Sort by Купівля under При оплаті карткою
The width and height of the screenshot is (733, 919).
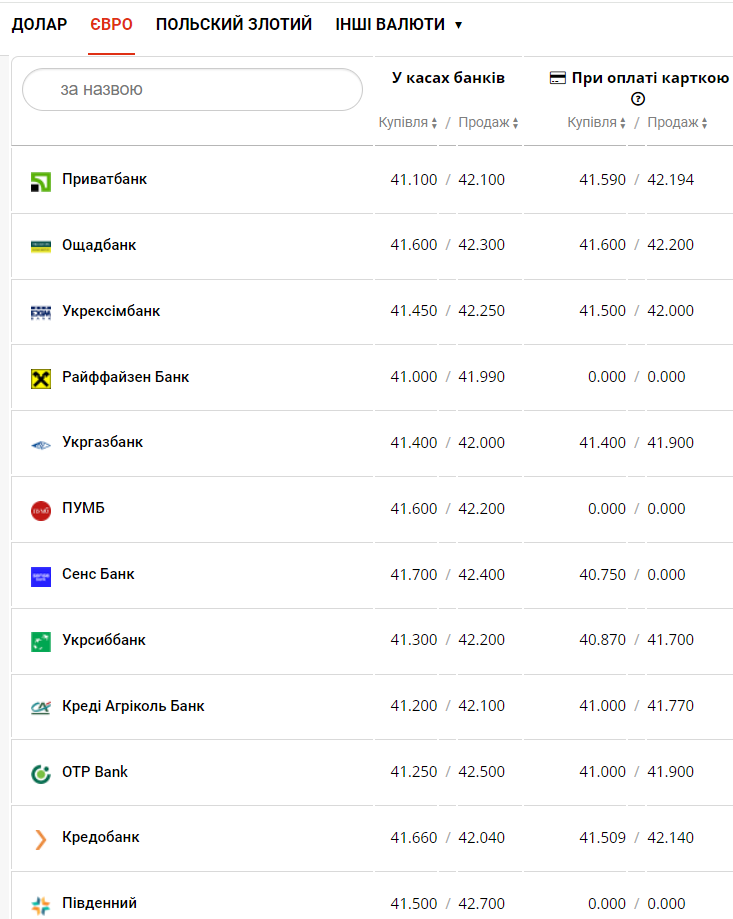[x=596, y=122]
